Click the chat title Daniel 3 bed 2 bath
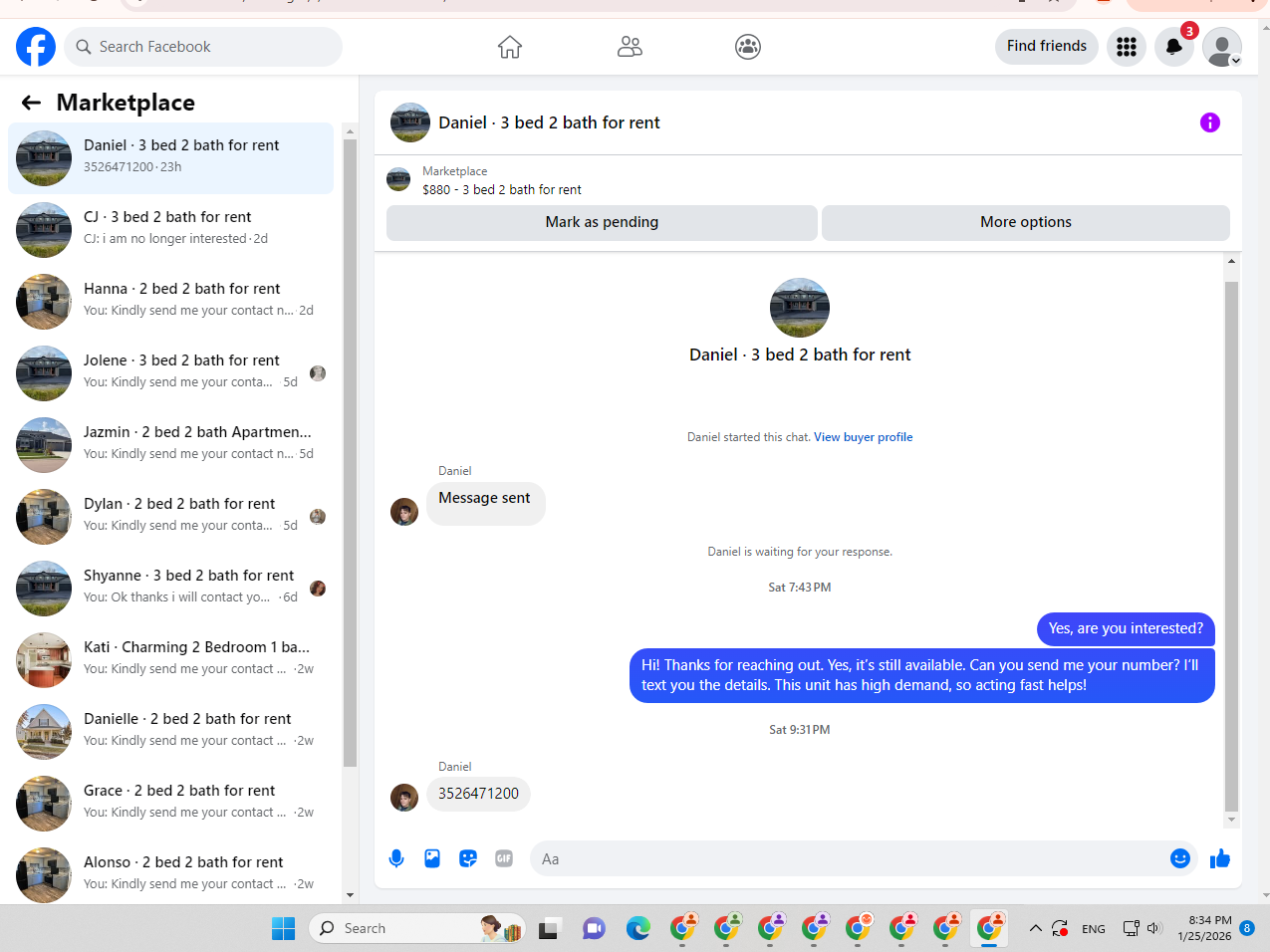 pos(550,122)
